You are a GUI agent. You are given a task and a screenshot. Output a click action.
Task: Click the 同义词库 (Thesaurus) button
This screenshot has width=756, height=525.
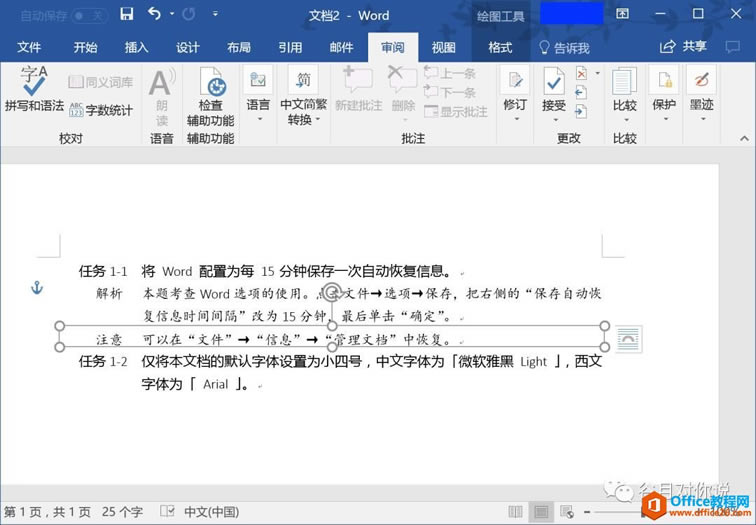pos(100,82)
